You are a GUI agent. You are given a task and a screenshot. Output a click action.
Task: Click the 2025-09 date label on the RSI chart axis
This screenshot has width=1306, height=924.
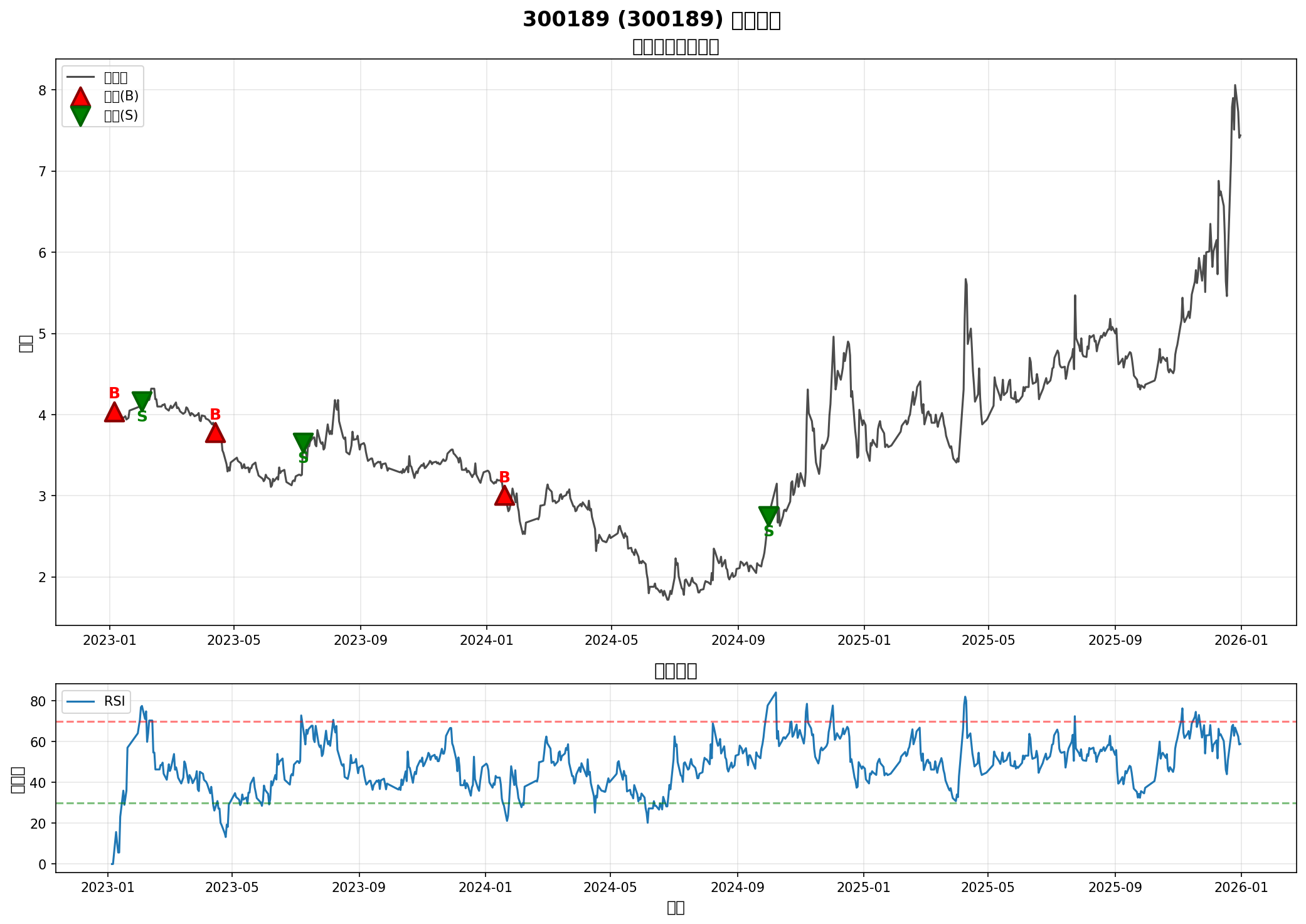(x=1114, y=887)
